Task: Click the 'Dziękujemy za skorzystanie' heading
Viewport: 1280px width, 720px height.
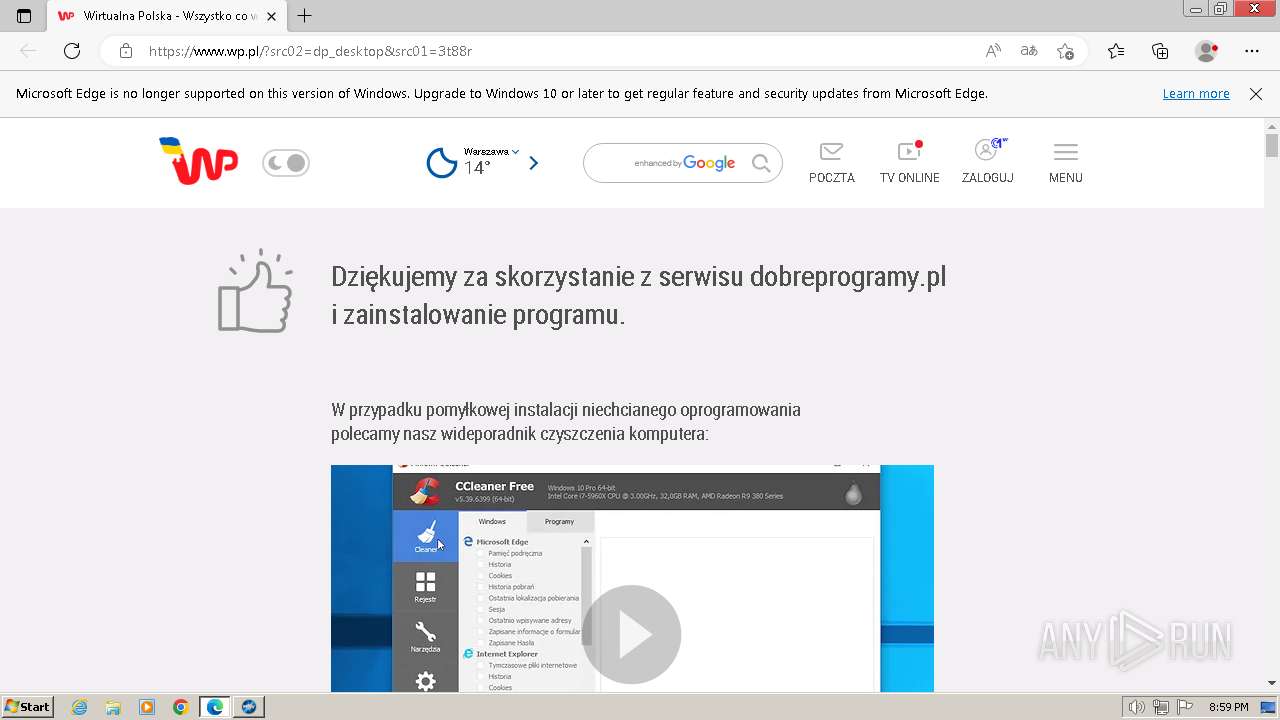Action: click(638, 295)
